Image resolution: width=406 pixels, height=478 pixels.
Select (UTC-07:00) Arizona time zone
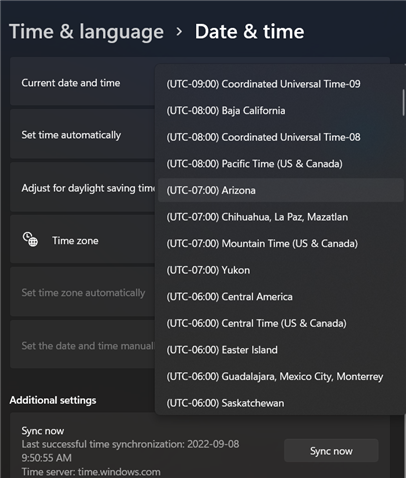(281, 190)
